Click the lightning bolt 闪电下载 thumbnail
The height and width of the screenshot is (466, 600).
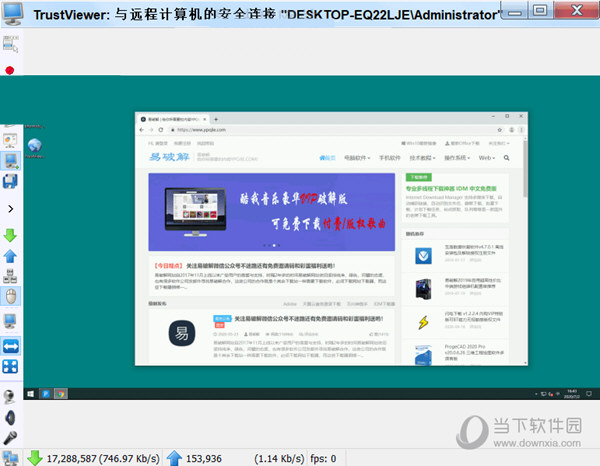click(423, 323)
